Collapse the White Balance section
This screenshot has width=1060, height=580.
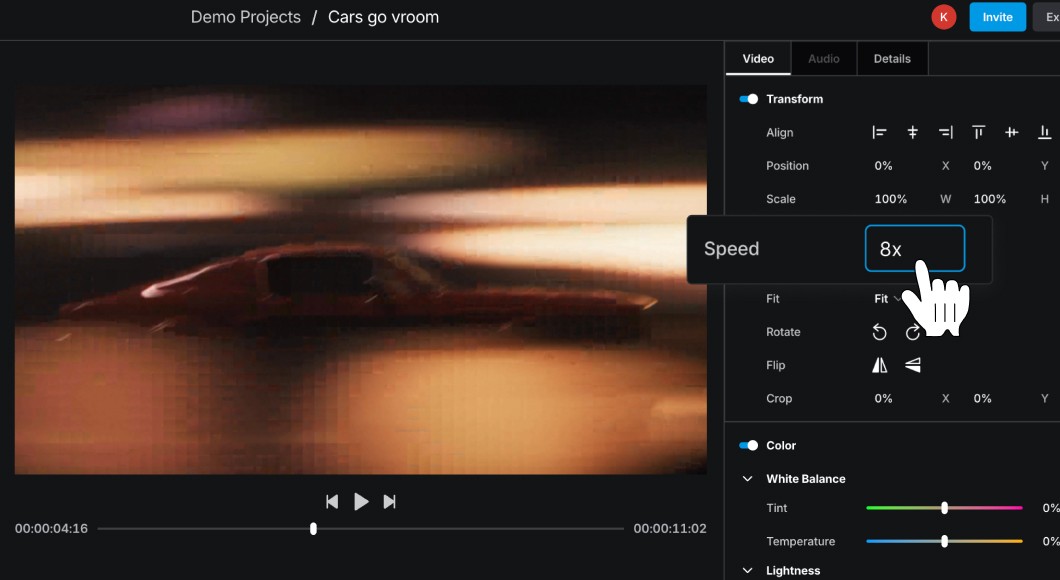click(x=748, y=479)
